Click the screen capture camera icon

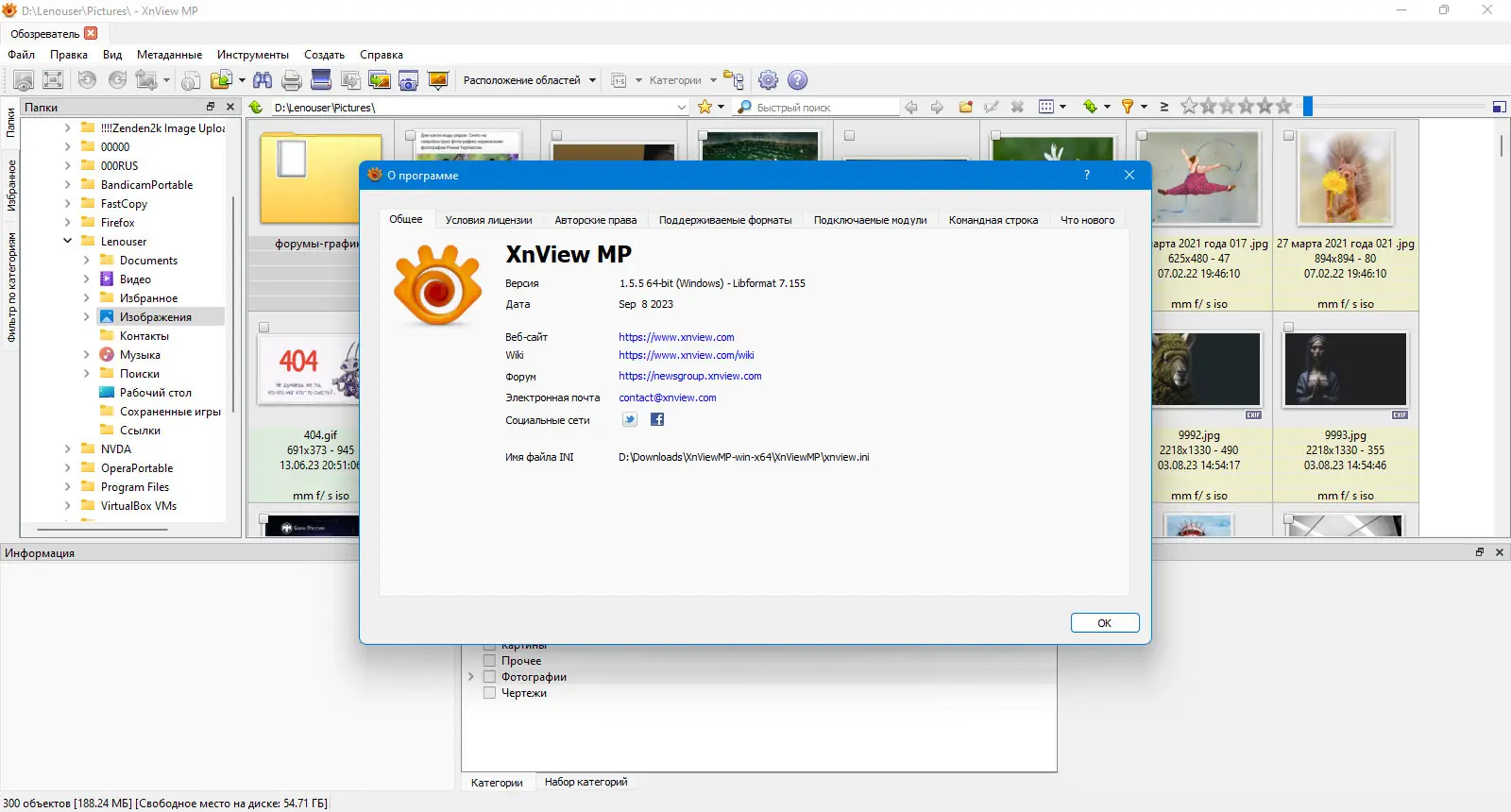pos(408,80)
